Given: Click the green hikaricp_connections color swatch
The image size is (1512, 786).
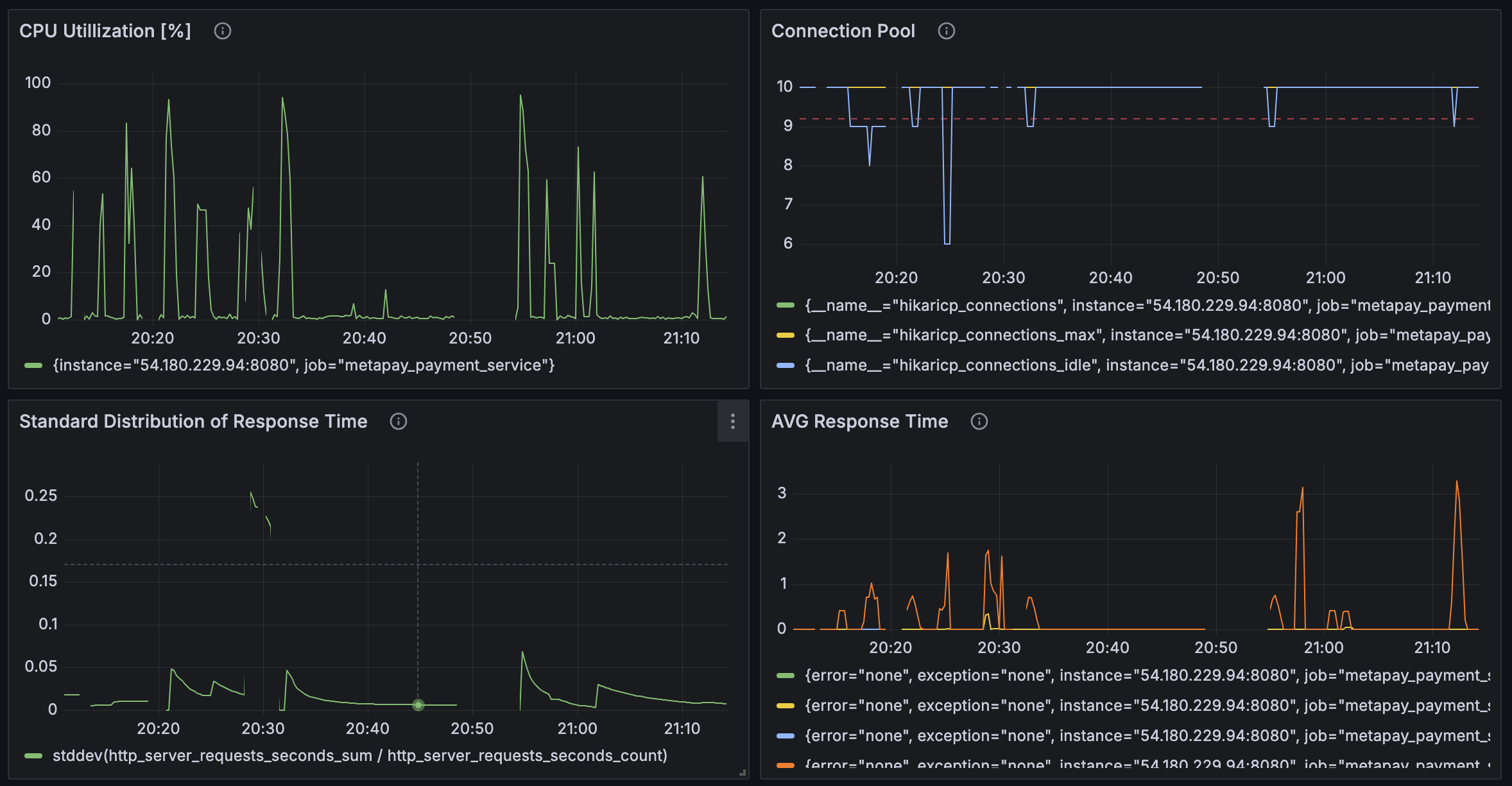Looking at the screenshot, I should 786,305.
